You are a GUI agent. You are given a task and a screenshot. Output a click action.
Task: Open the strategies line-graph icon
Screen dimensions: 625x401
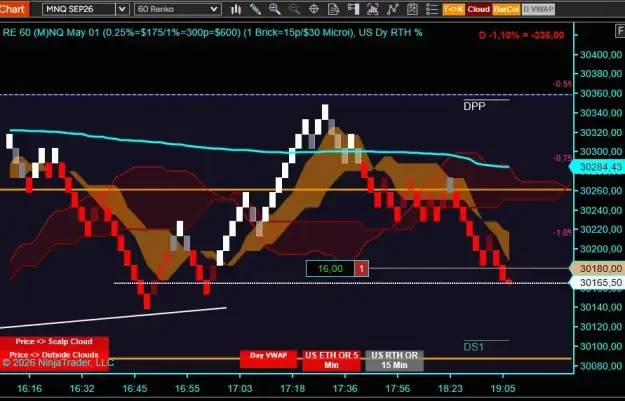point(393,9)
